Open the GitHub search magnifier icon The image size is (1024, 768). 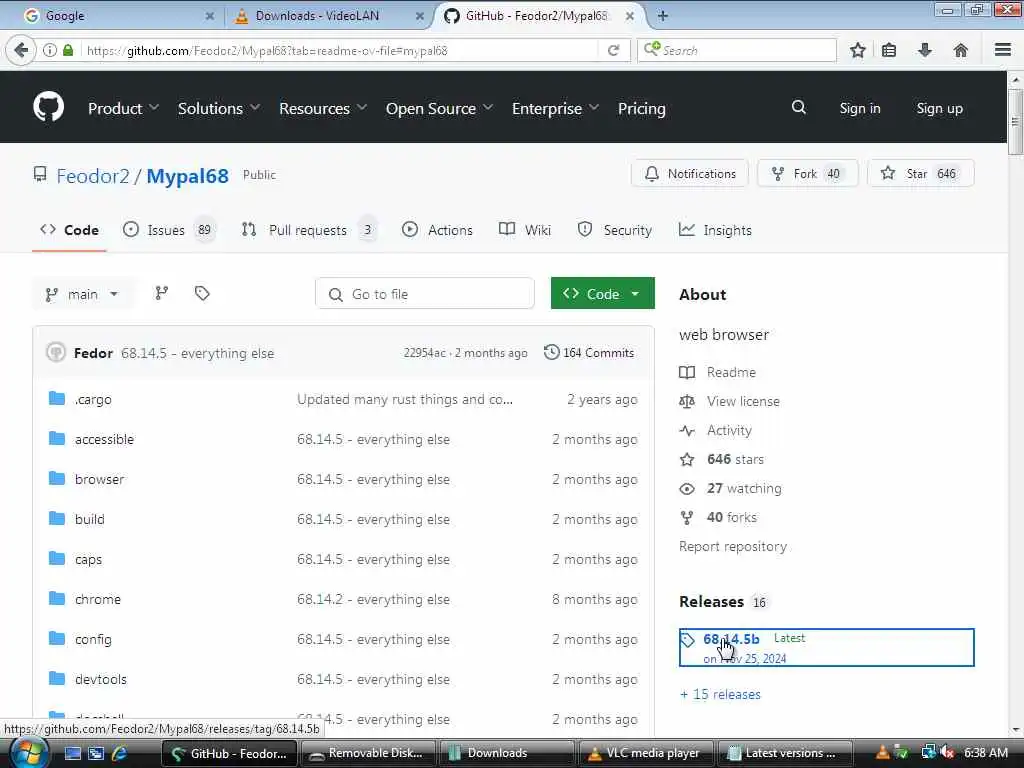pos(798,108)
